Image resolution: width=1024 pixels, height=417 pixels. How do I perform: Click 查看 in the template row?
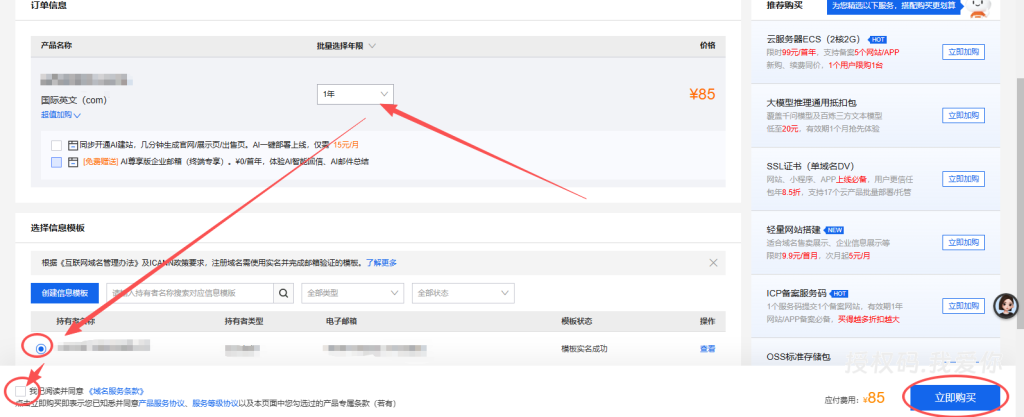[x=707, y=348]
